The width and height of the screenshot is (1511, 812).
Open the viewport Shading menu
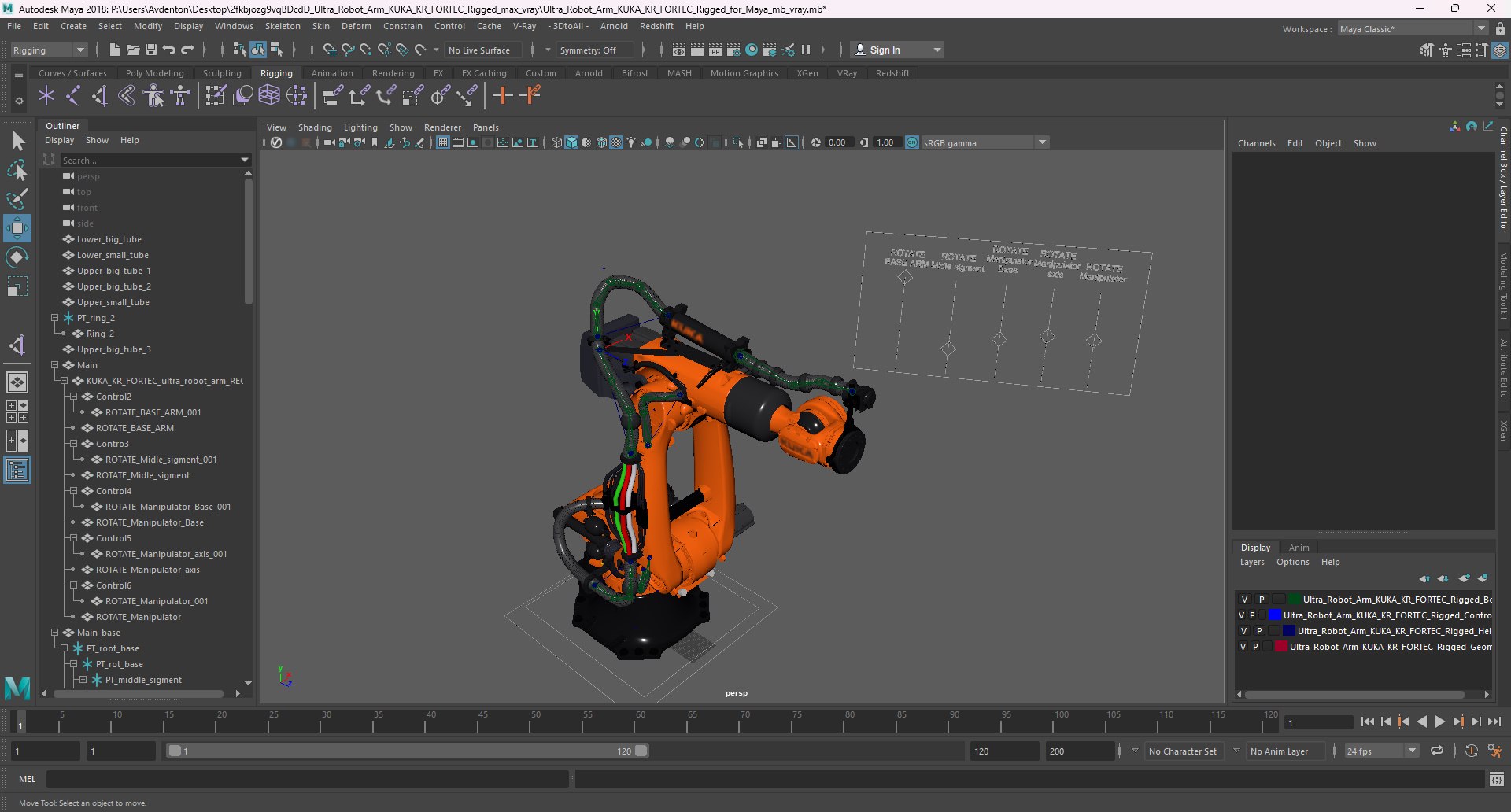pos(315,127)
